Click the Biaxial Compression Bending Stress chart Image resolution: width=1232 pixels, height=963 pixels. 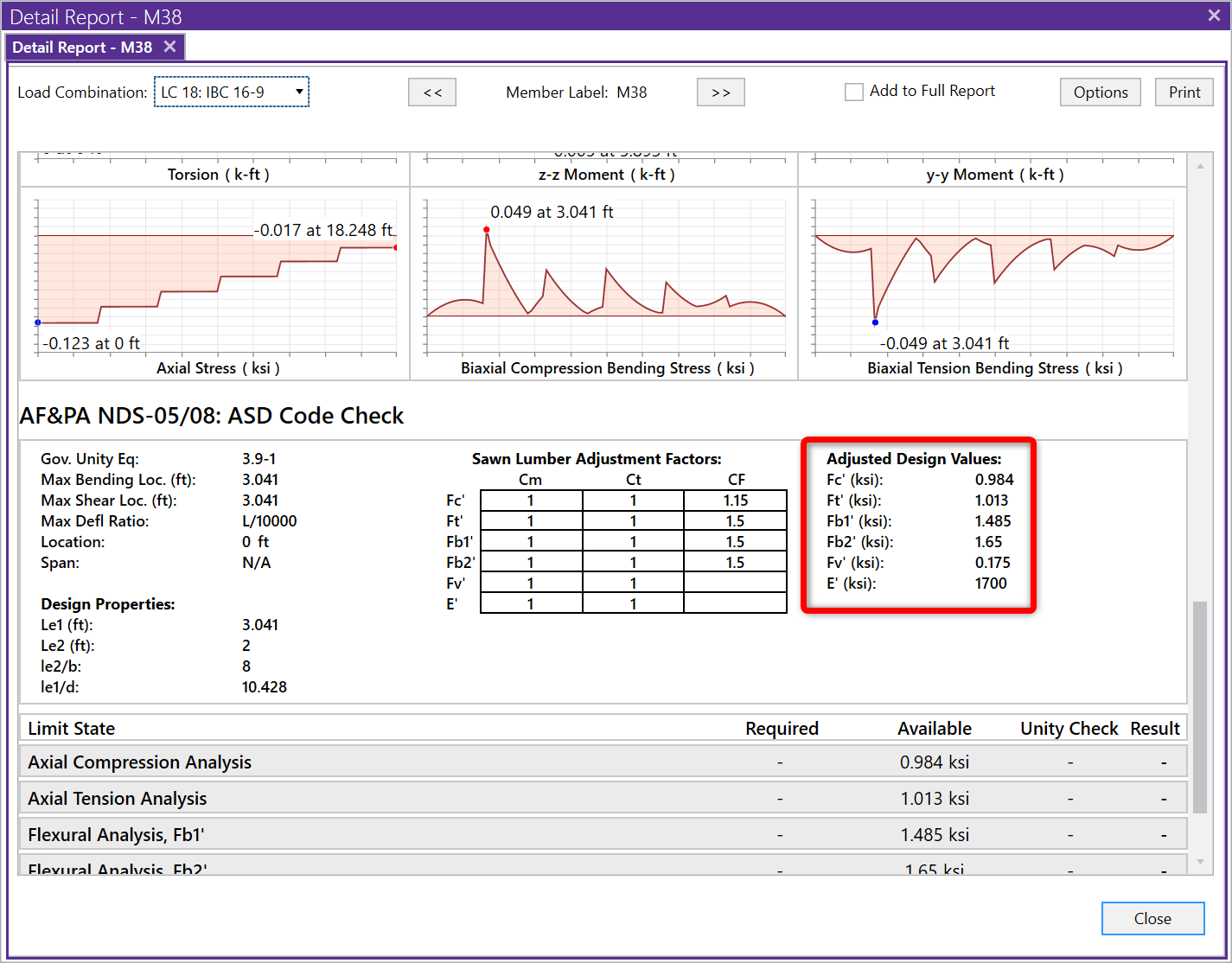pyautogui.click(x=605, y=277)
